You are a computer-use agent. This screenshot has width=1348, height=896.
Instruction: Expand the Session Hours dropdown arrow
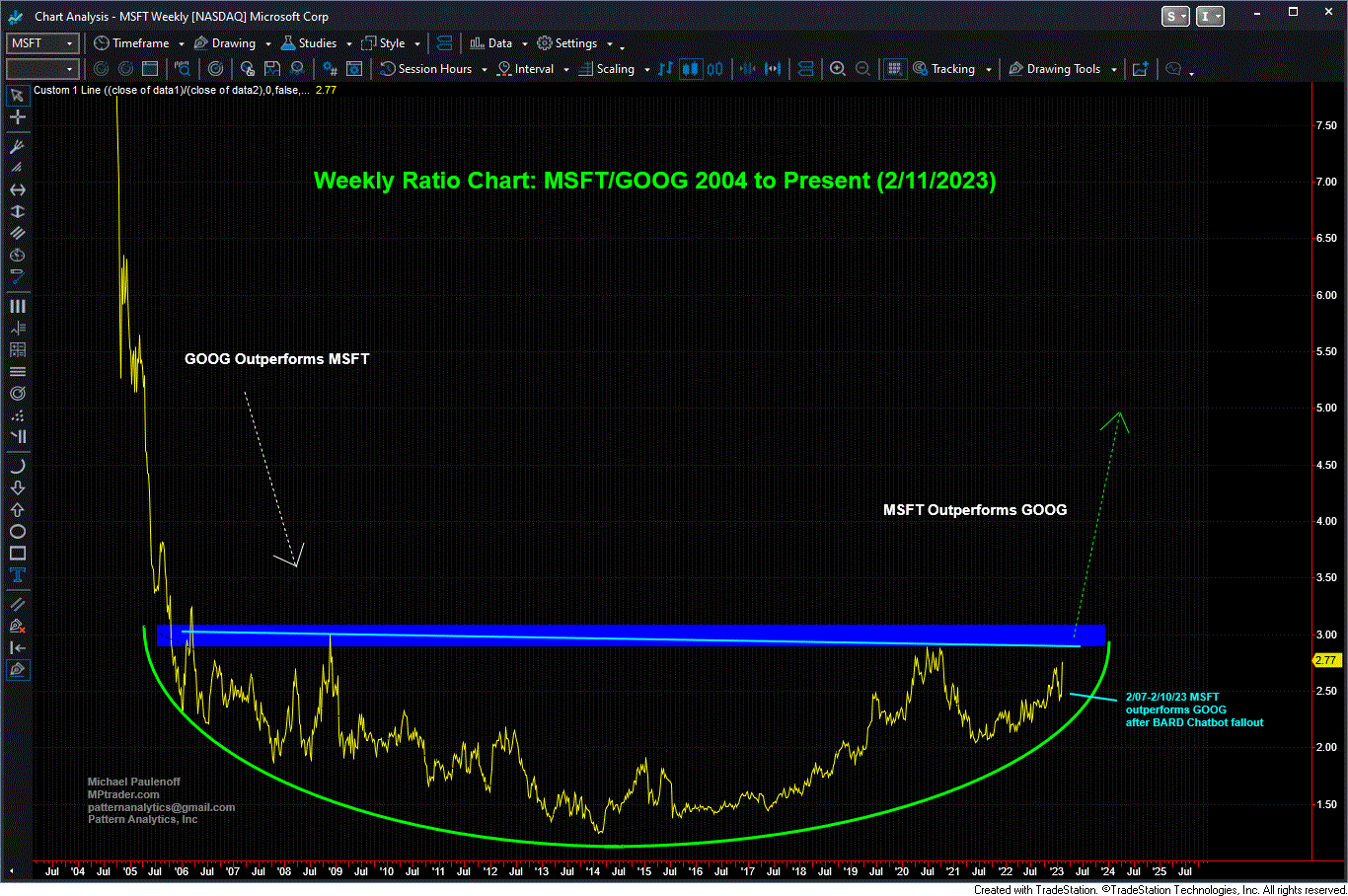coord(485,70)
